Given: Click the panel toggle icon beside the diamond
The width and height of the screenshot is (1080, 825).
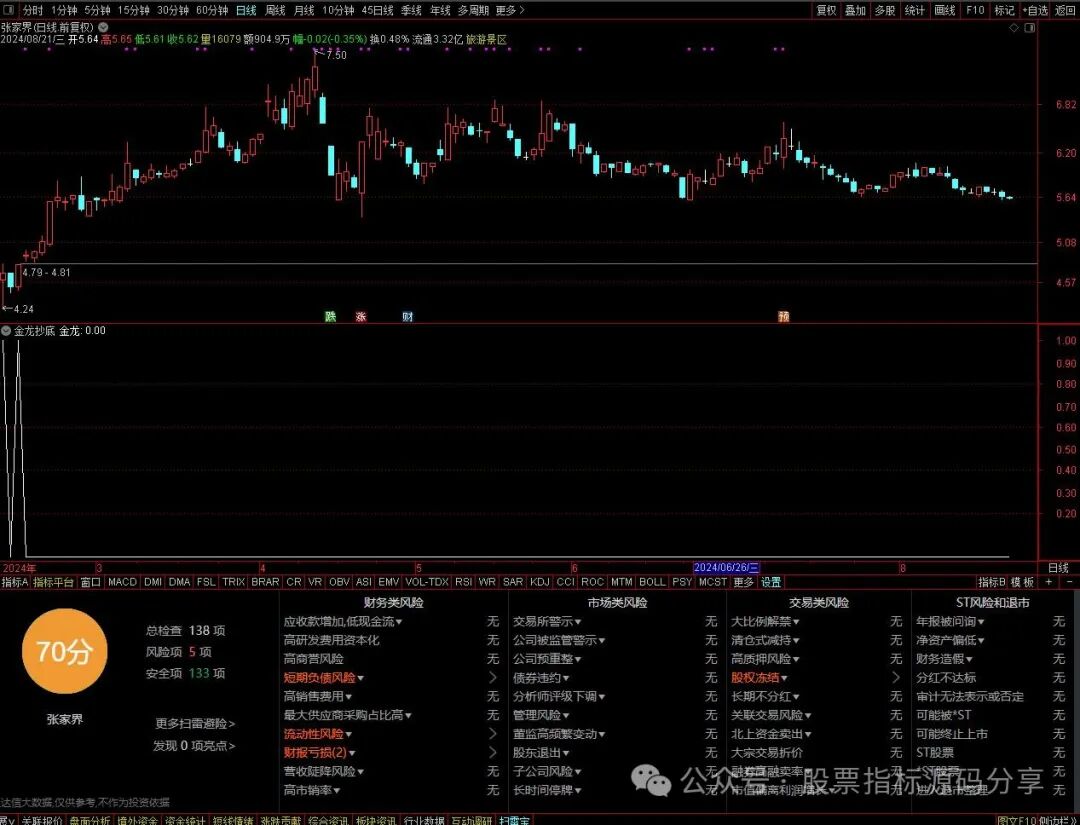Looking at the screenshot, I should (1030, 28).
